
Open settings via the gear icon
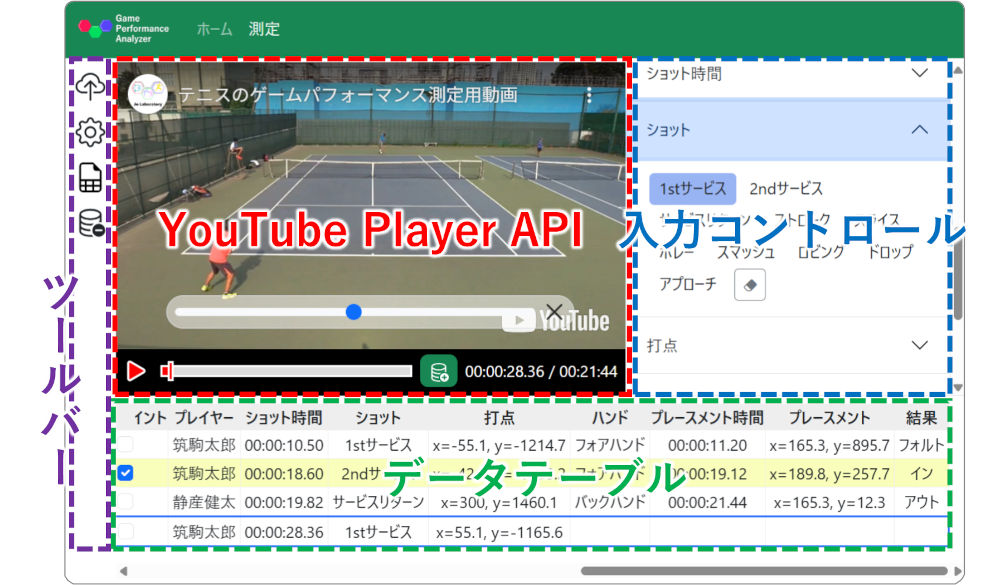point(90,132)
